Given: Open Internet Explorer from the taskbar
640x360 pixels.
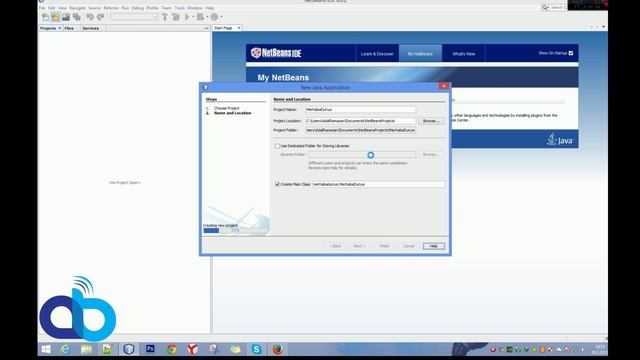Looking at the screenshot, I should click(x=65, y=349).
